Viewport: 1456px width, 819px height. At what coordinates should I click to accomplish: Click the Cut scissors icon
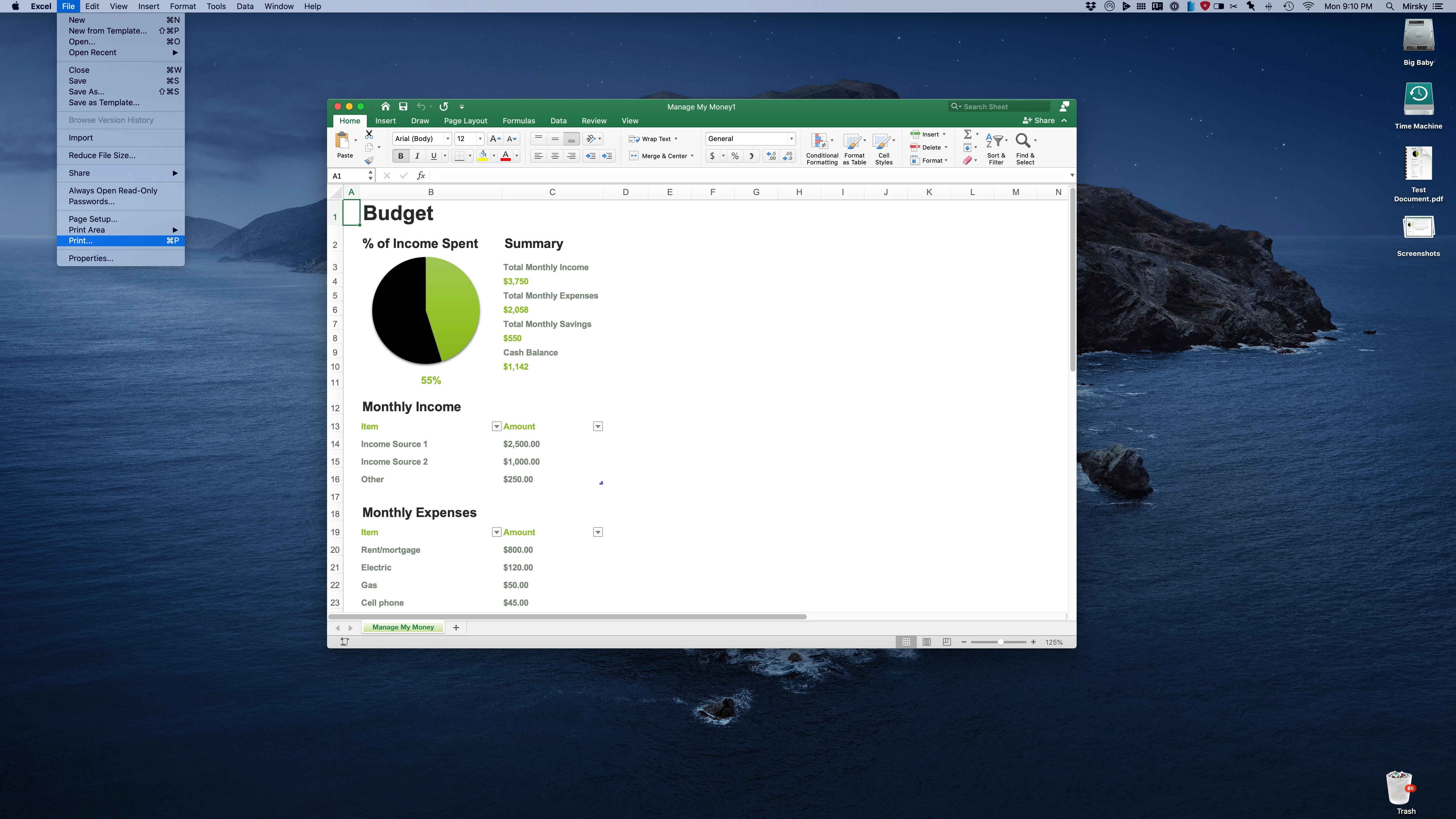(x=369, y=135)
